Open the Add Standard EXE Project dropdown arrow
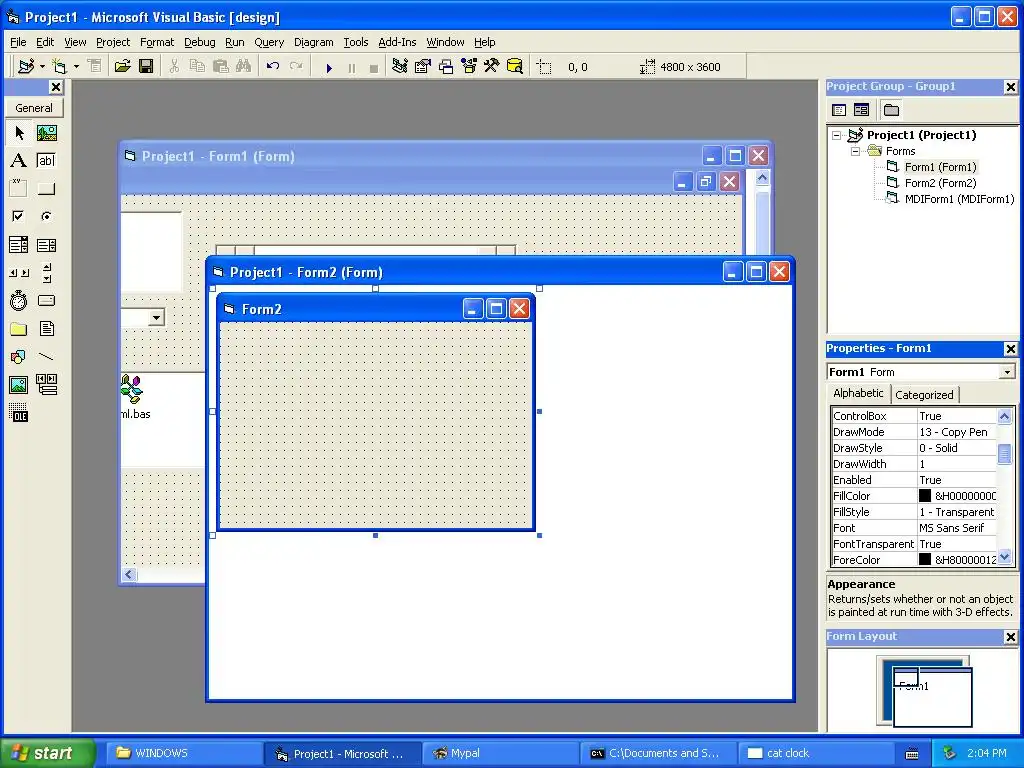Image resolution: width=1024 pixels, height=768 pixels. pos(42,67)
